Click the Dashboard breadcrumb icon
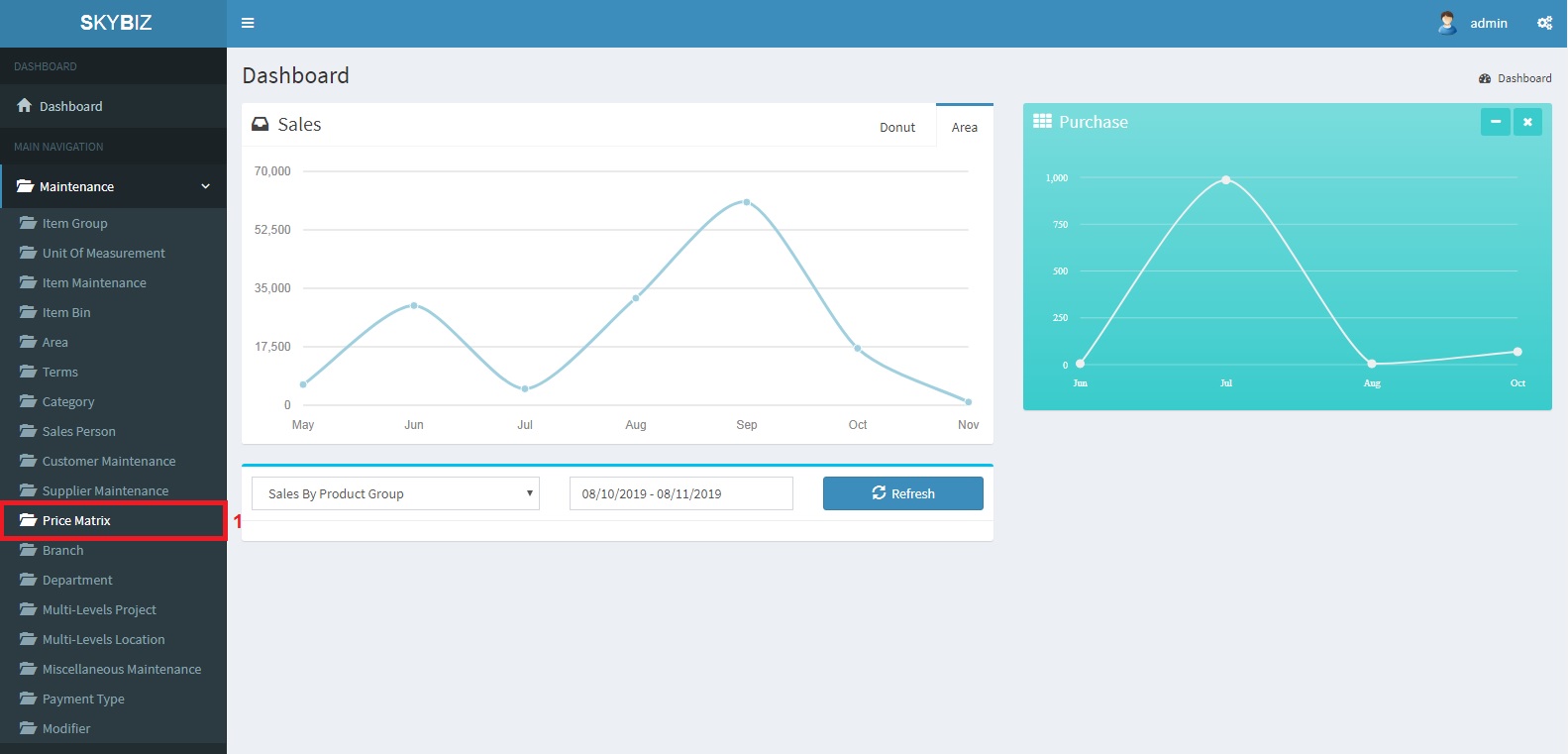This screenshot has height=754, width=1568. [1485, 78]
